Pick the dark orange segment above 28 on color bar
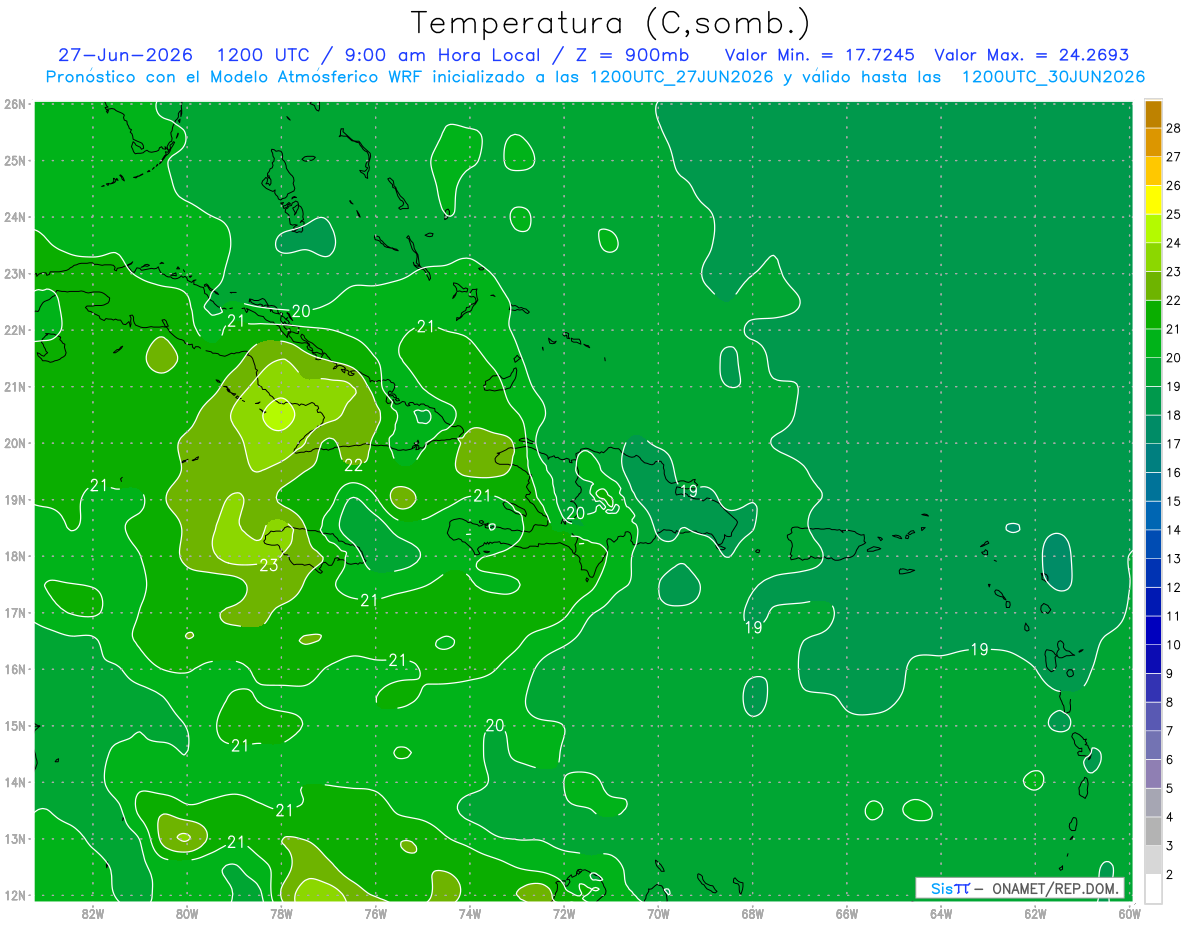This screenshot has height=927, width=1200. [x=1153, y=114]
